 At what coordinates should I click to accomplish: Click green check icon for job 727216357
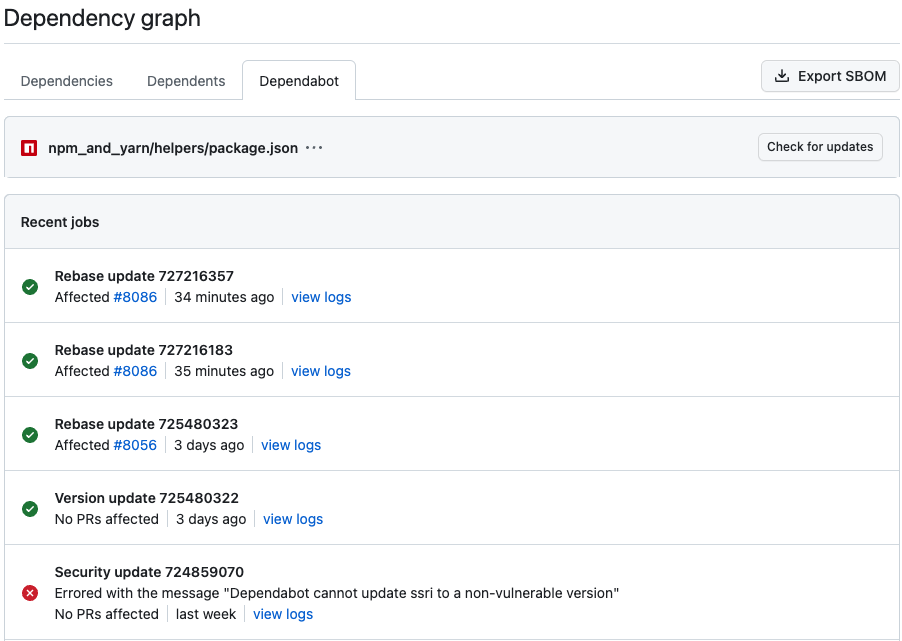30,287
